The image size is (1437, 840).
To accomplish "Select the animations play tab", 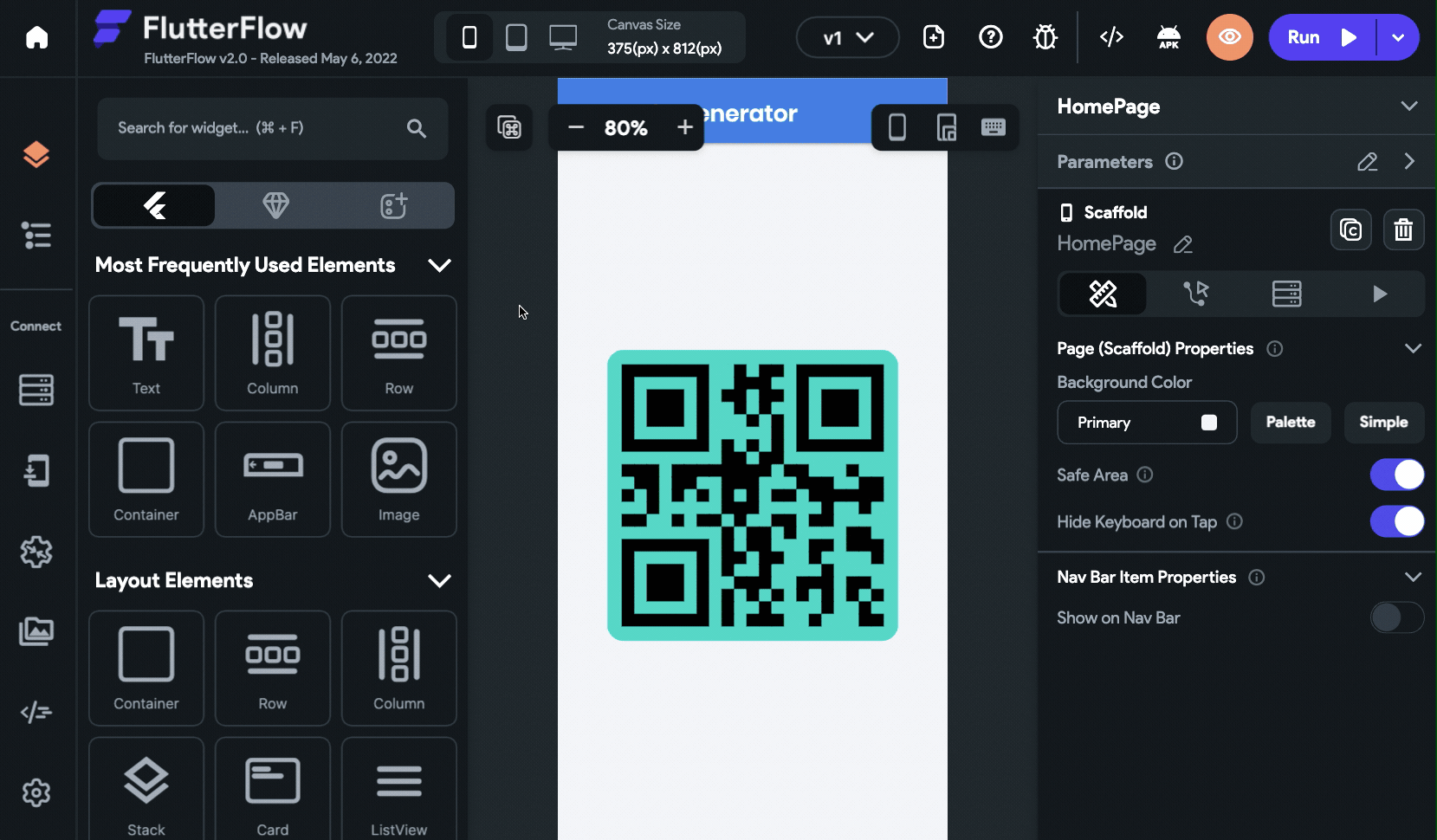I will click(x=1379, y=294).
